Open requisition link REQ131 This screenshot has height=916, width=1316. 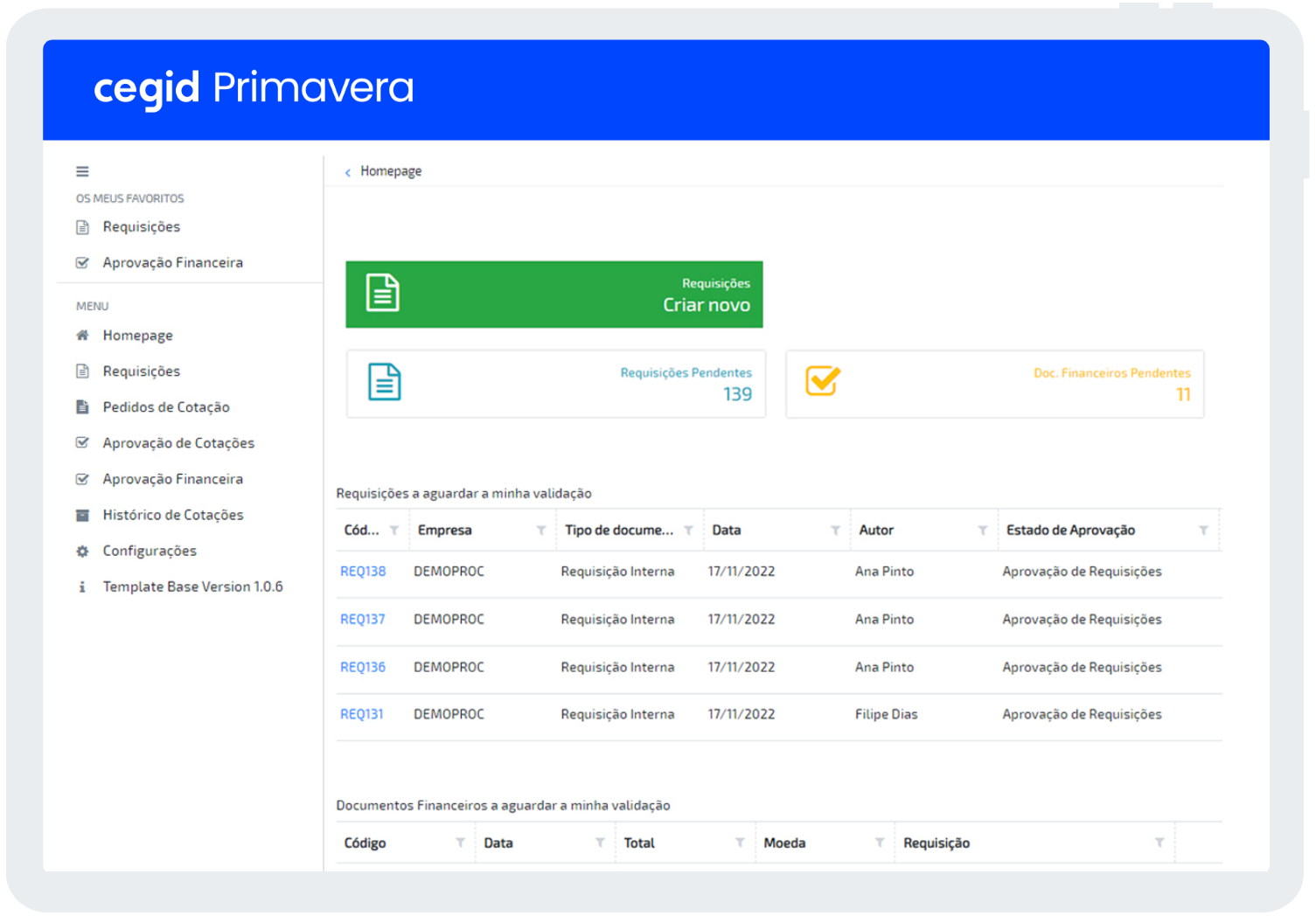pyautogui.click(x=362, y=715)
